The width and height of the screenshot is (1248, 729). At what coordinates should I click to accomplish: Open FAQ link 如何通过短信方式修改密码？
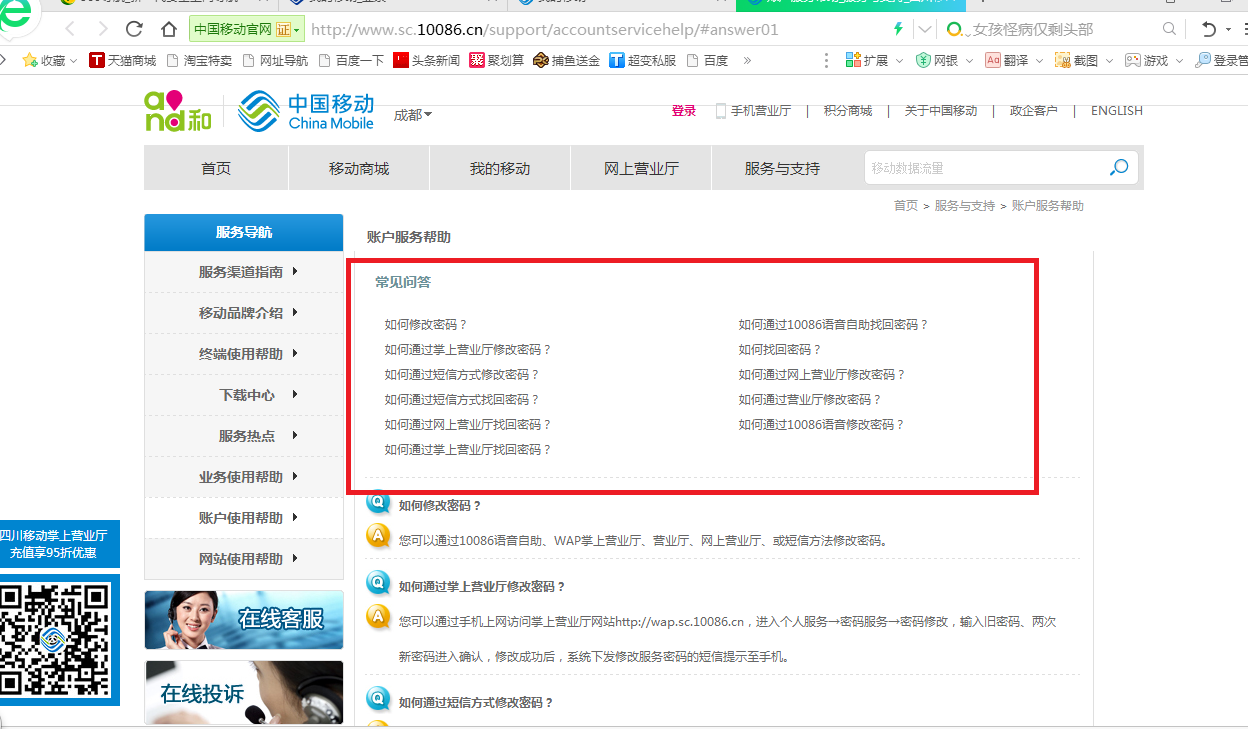click(x=462, y=375)
